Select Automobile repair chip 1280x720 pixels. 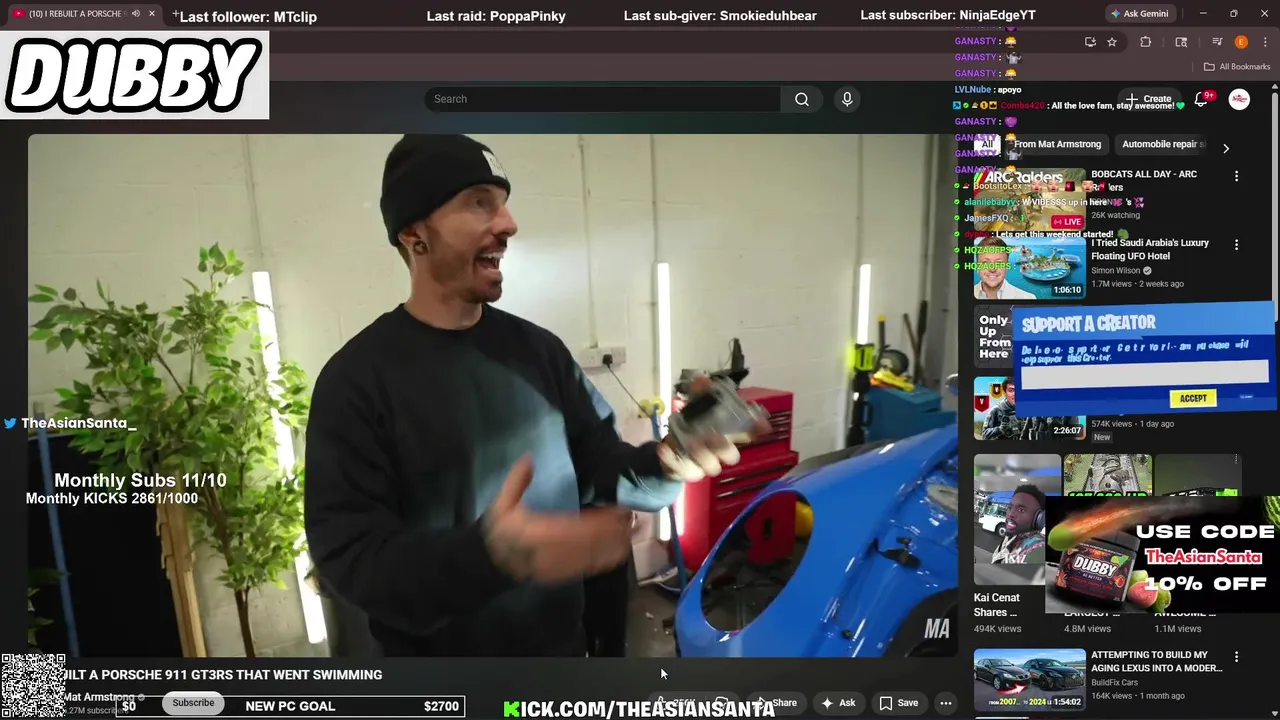1160,144
